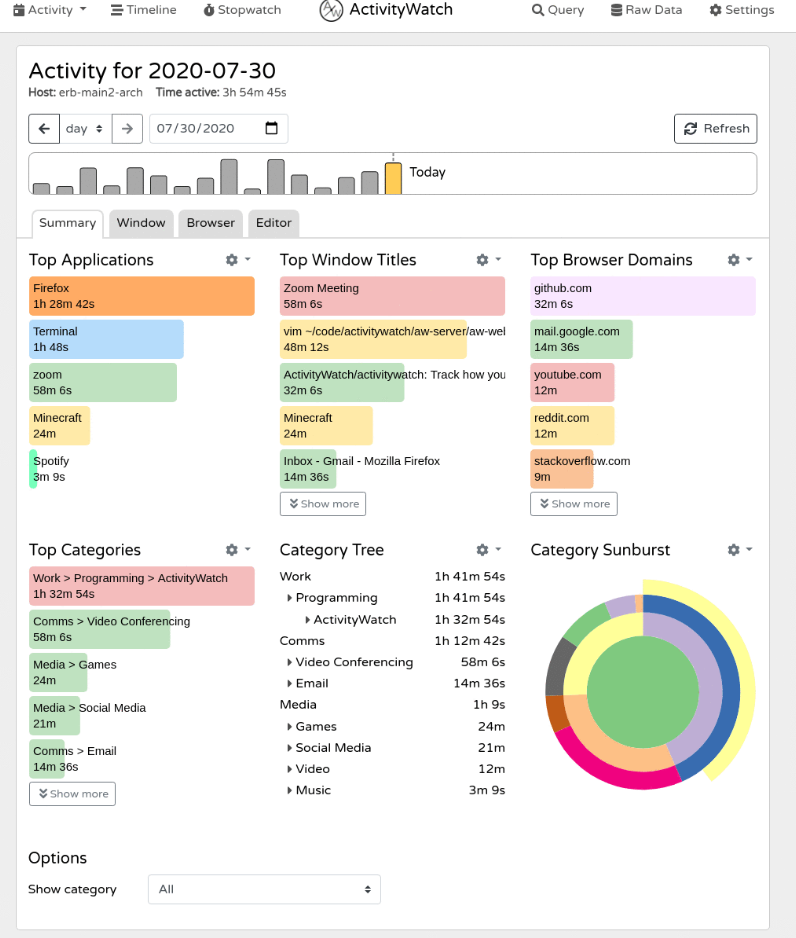Viewport: 796px width, 938px height.
Task: Select the Summary tab
Action: (68, 223)
